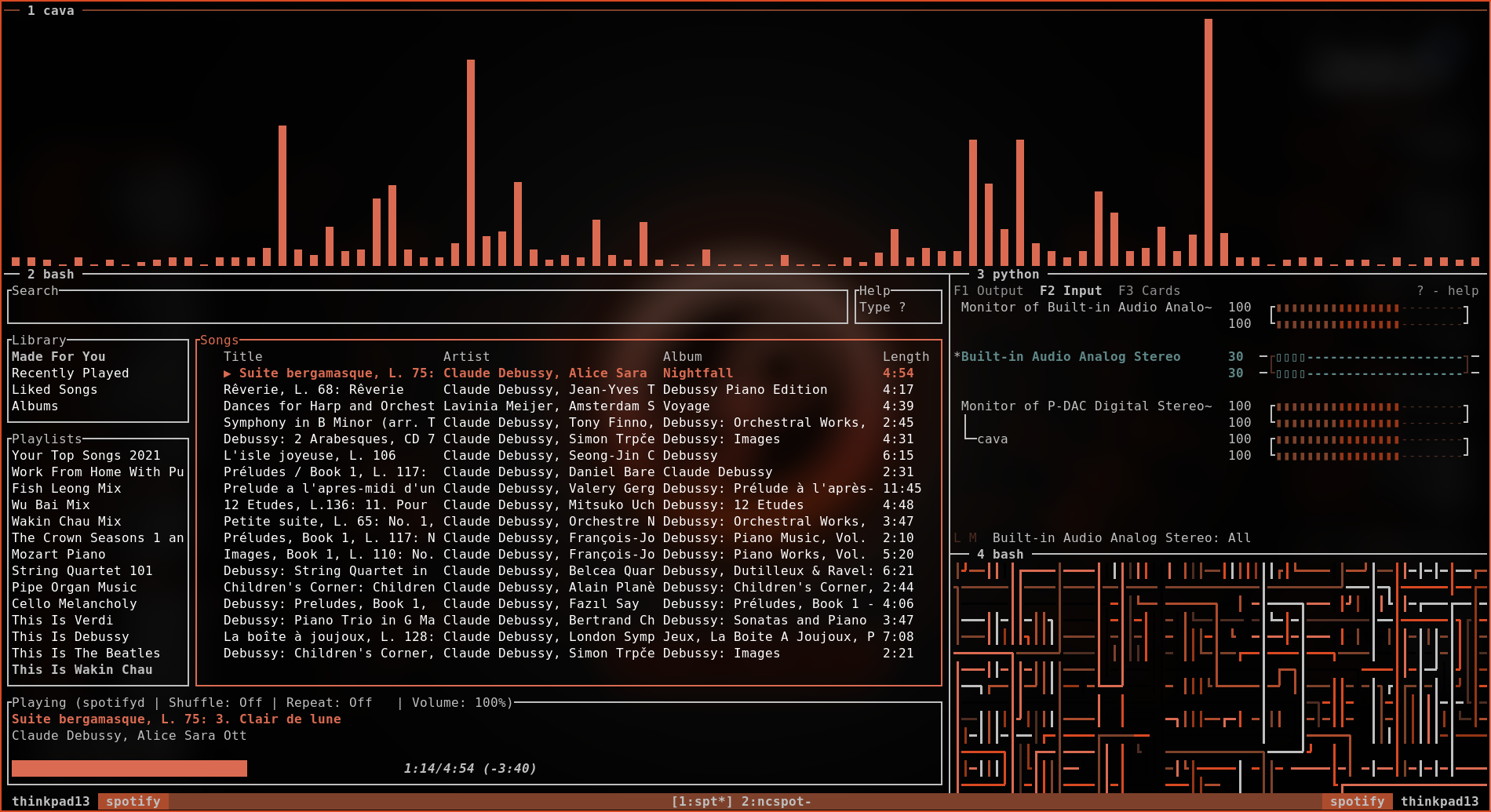Select the cava stream entry

993,439
